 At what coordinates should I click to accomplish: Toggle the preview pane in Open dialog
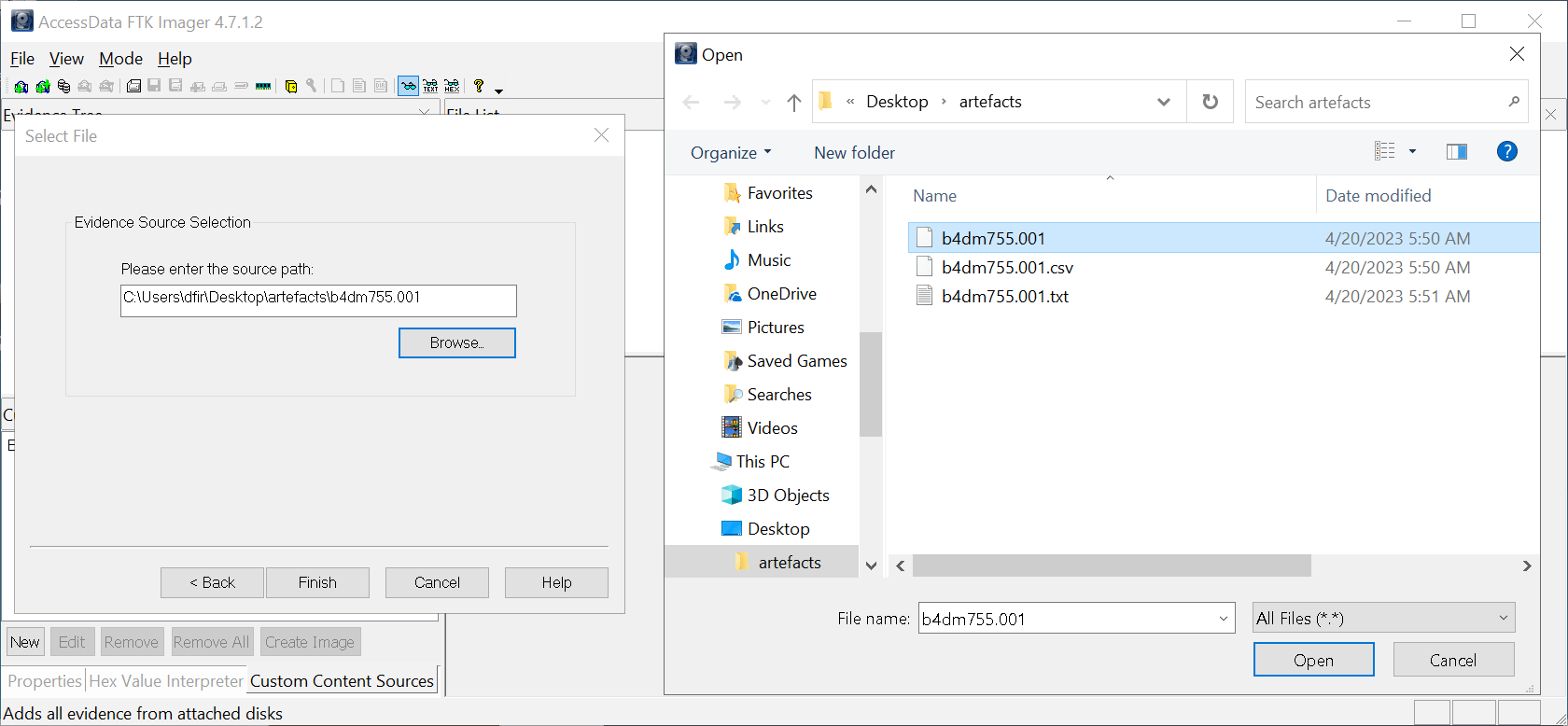(x=1456, y=152)
